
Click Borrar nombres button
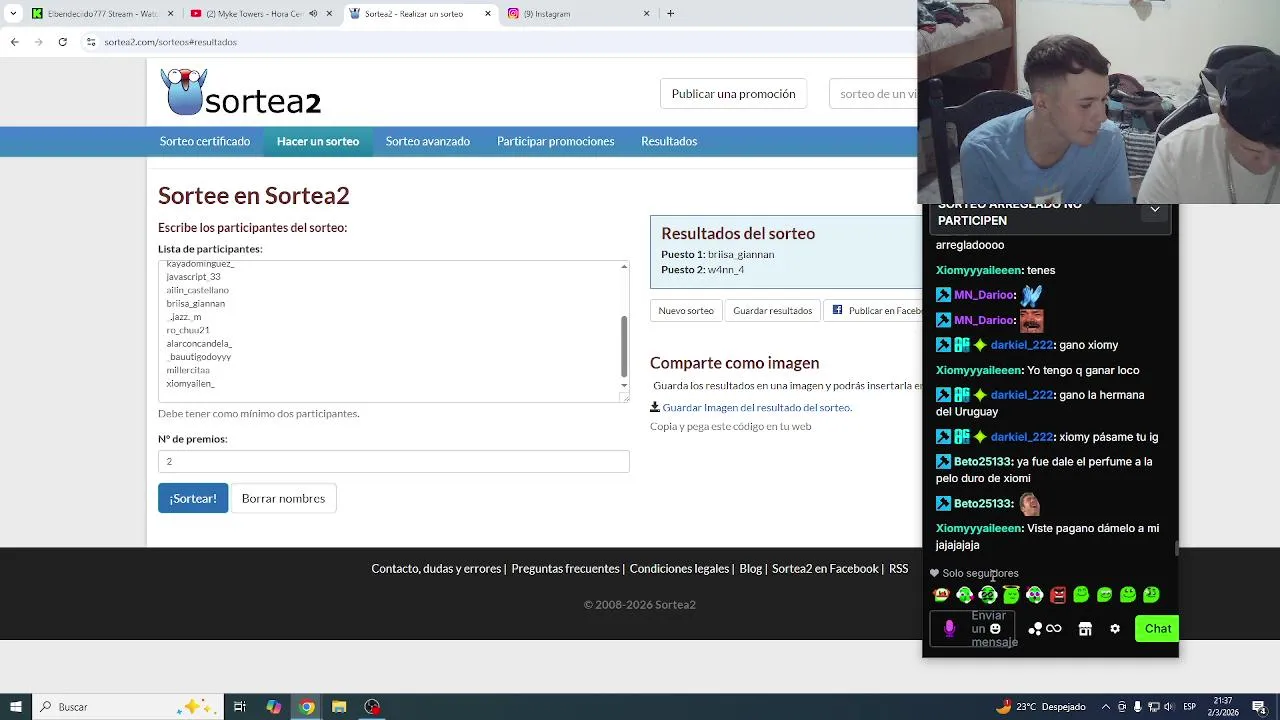coord(283,498)
